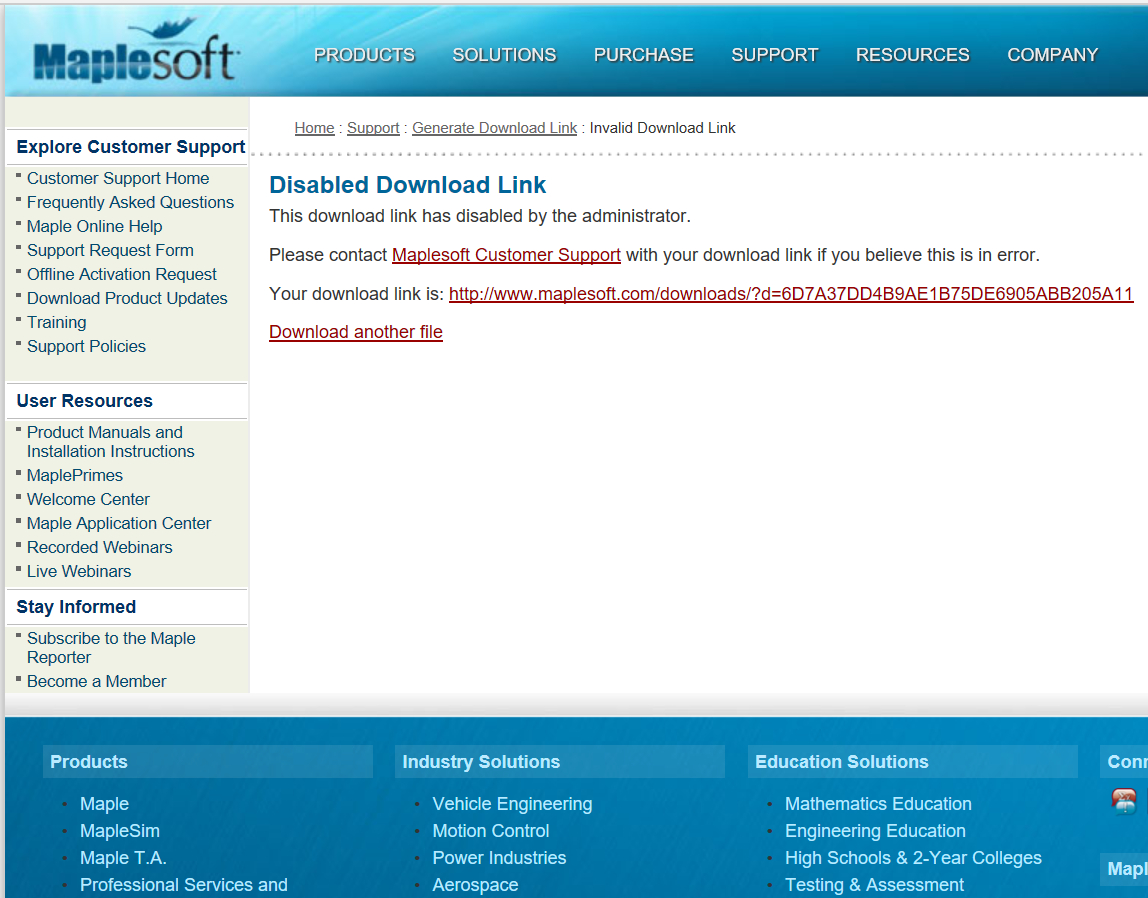This screenshot has width=1148, height=898.
Task: Open Support Request Form
Action: (110, 250)
